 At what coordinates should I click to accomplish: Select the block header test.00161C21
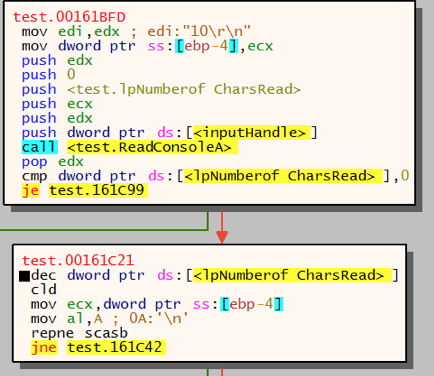pos(78,260)
